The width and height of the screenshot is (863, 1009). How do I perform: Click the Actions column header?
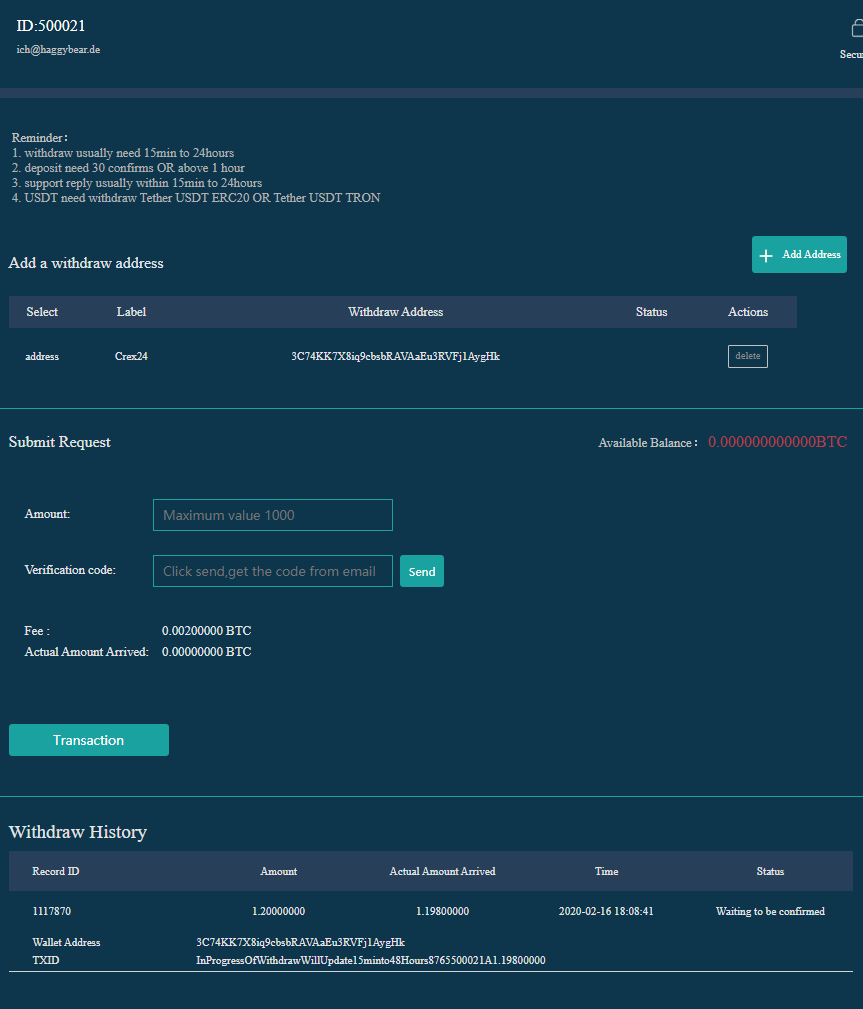point(747,312)
